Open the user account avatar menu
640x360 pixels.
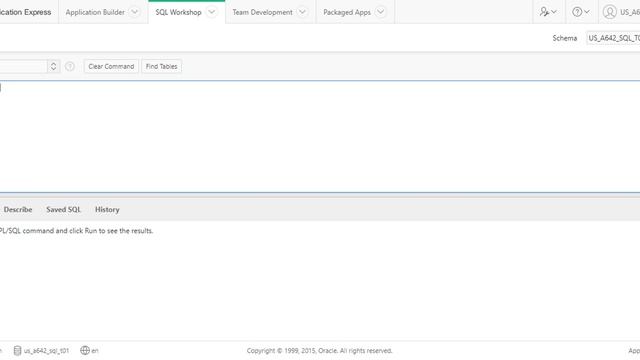(x=609, y=12)
